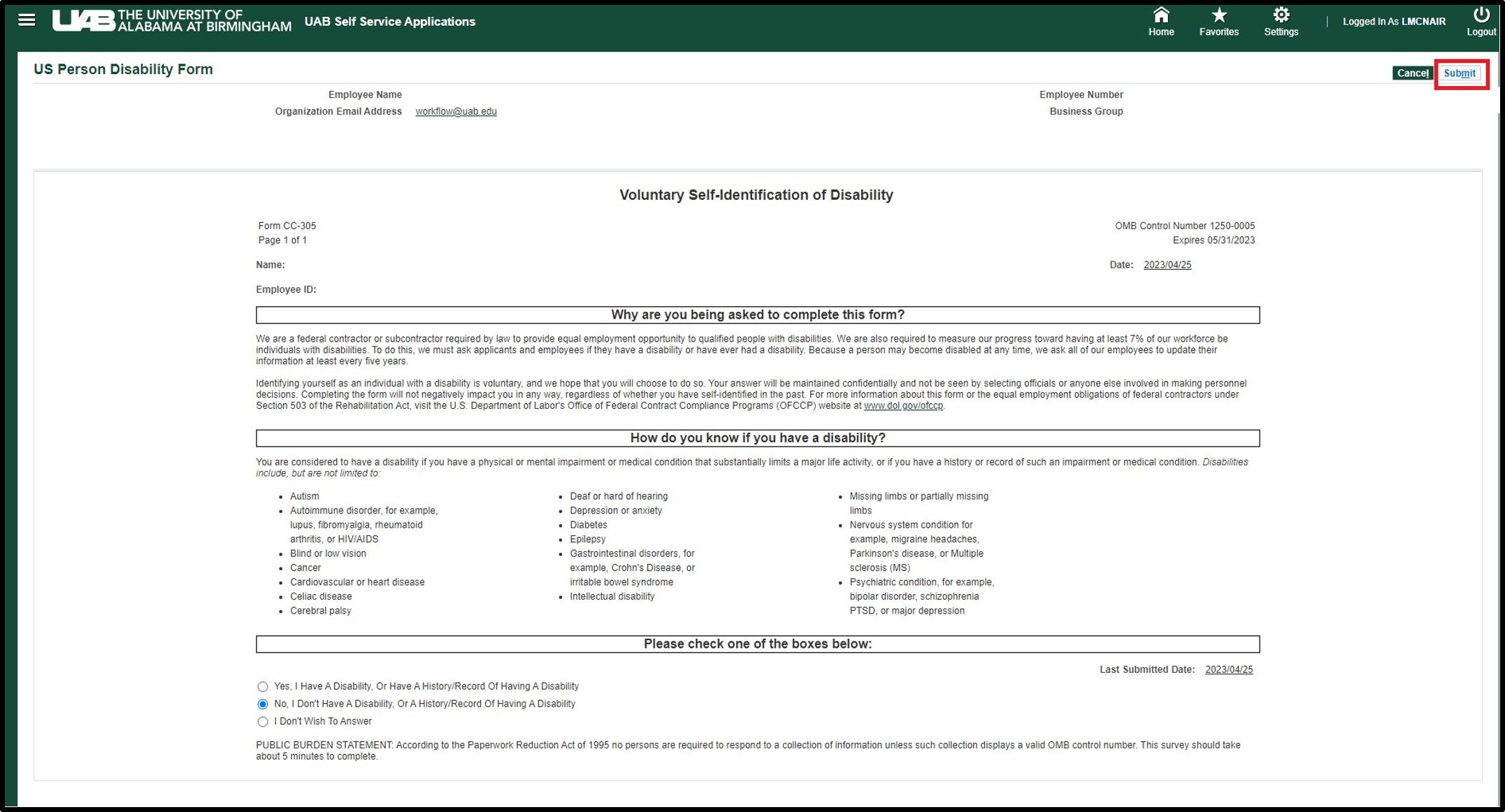Image resolution: width=1505 pixels, height=812 pixels.
Task: Click the Logout power icon
Action: (x=1481, y=15)
